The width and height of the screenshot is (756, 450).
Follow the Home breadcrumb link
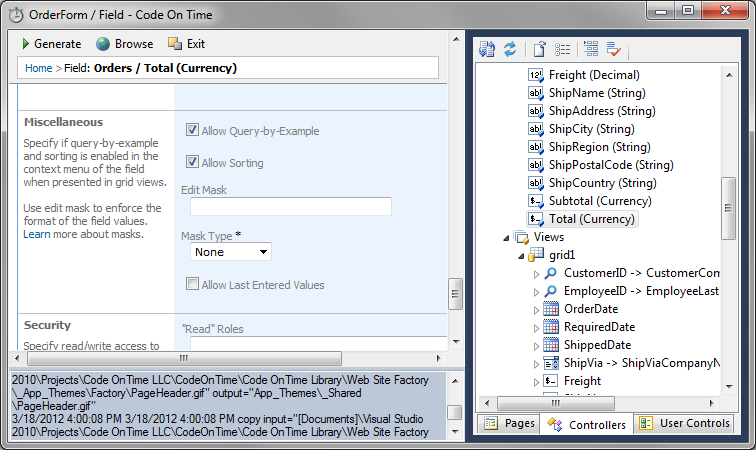[x=39, y=68]
